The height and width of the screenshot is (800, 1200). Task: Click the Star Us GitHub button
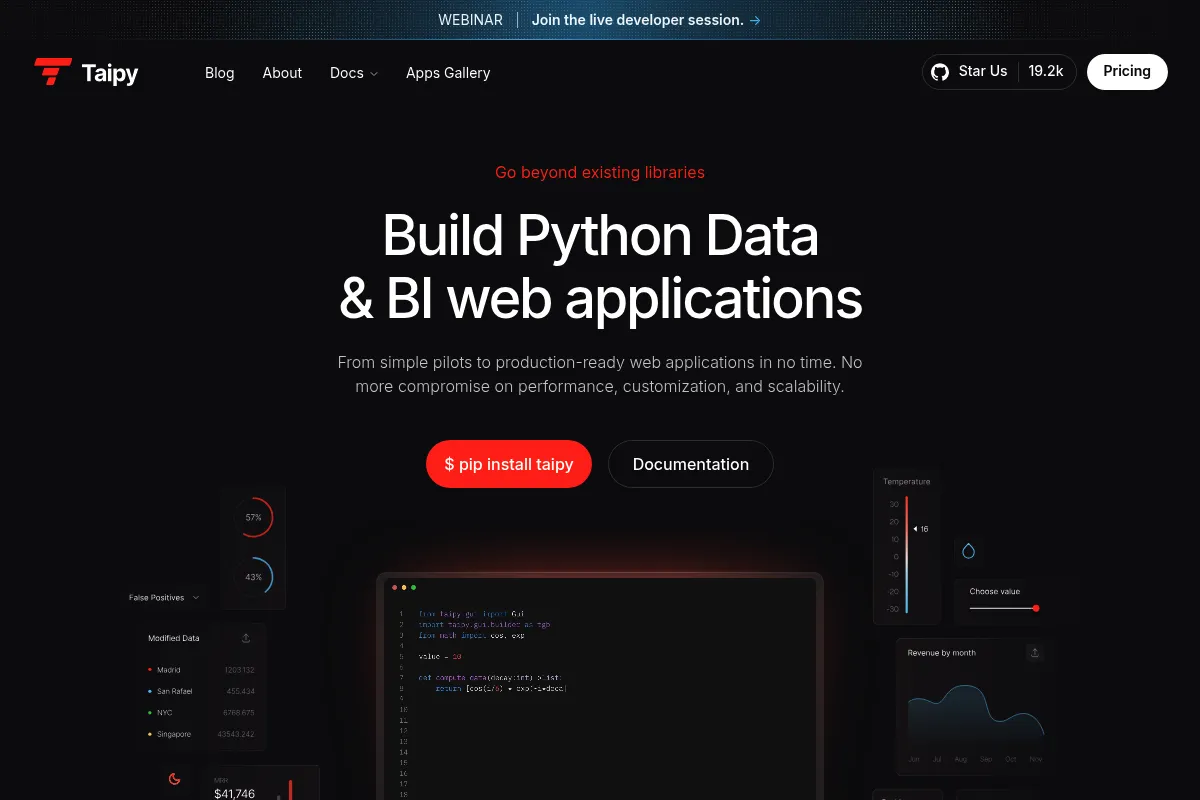tap(999, 72)
